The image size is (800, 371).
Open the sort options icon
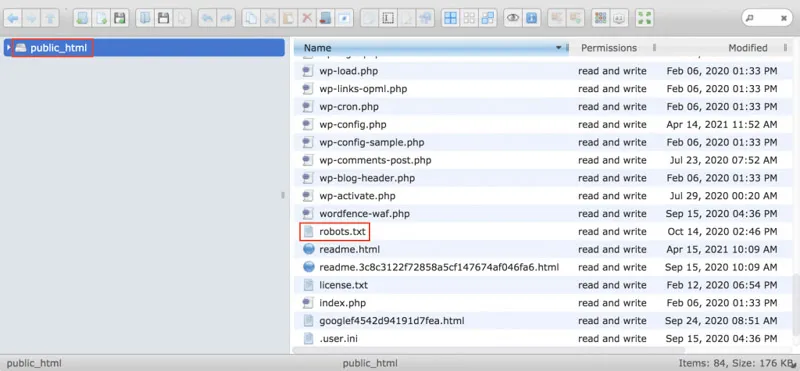[619, 19]
